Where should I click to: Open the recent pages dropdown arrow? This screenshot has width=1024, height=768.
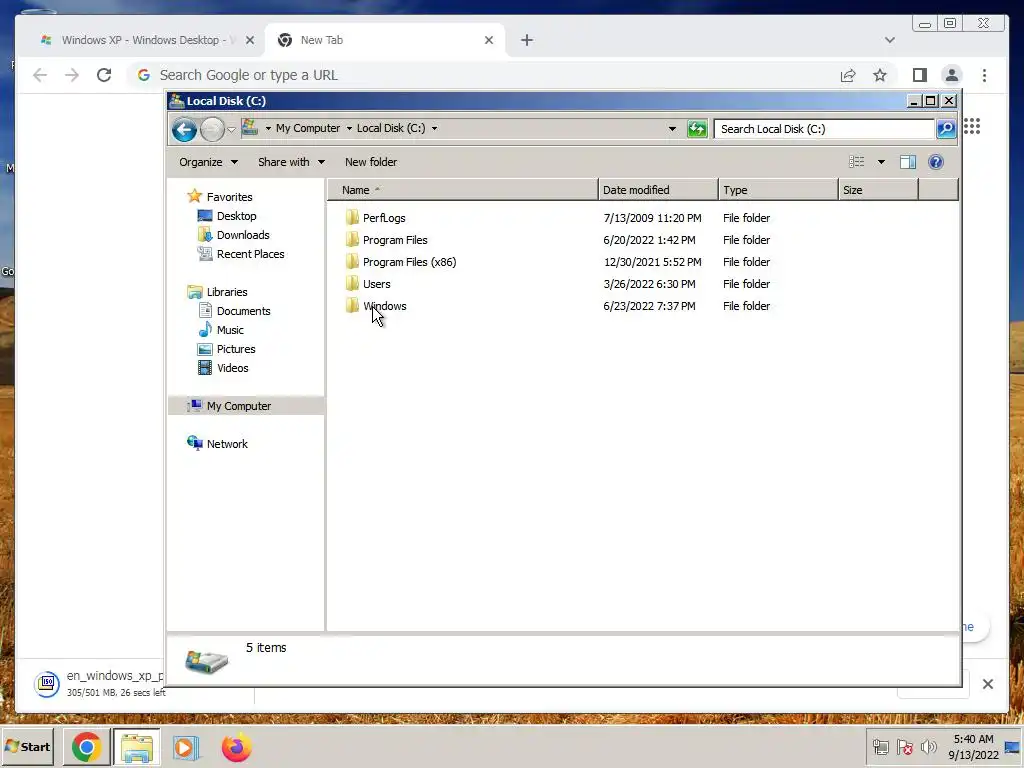tap(231, 129)
